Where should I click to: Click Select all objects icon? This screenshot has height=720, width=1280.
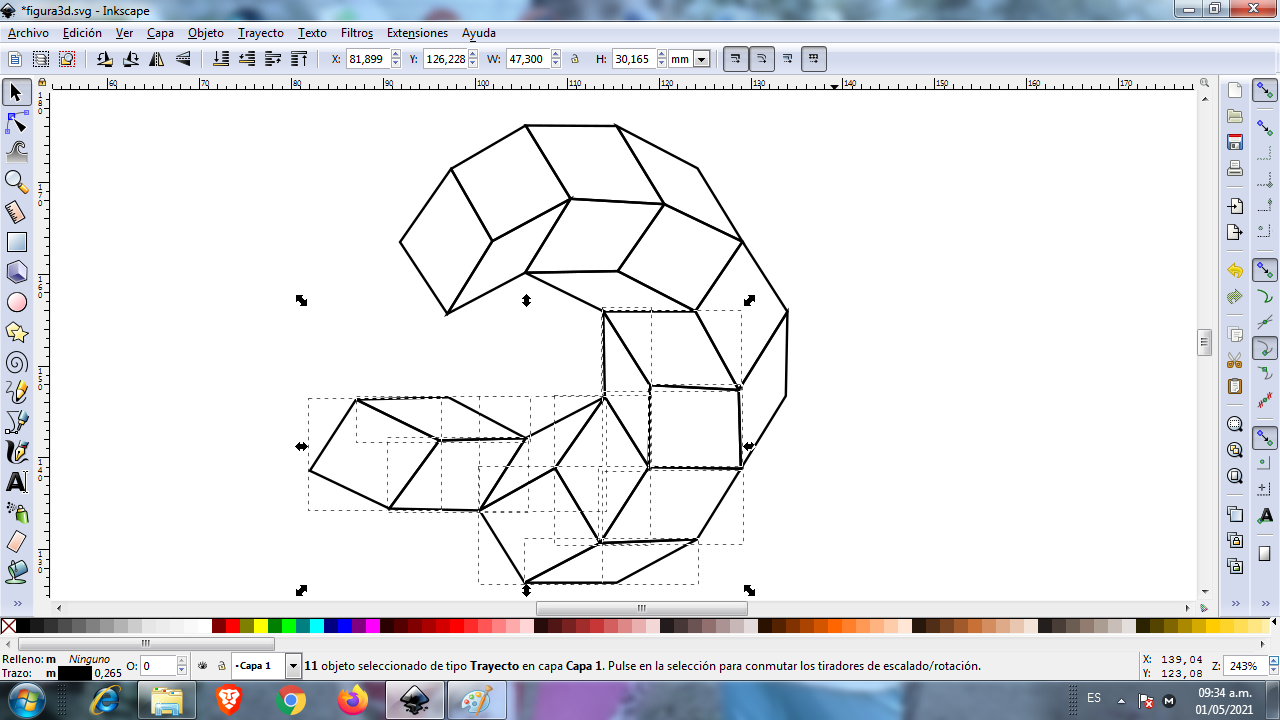pos(15,59)
